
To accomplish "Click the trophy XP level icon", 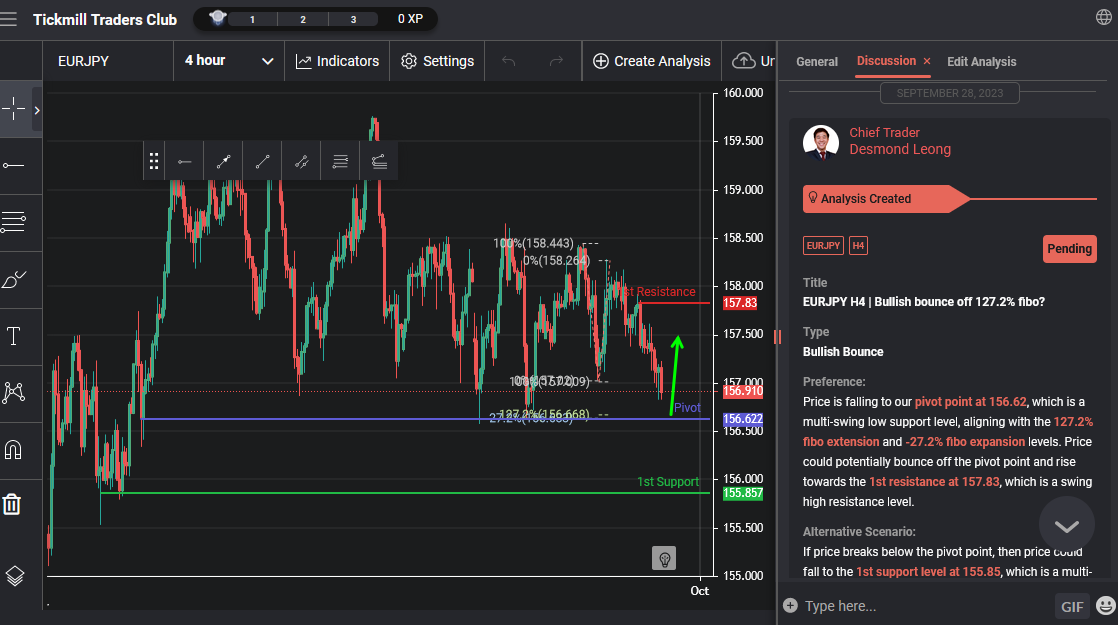I will (217, 17).
